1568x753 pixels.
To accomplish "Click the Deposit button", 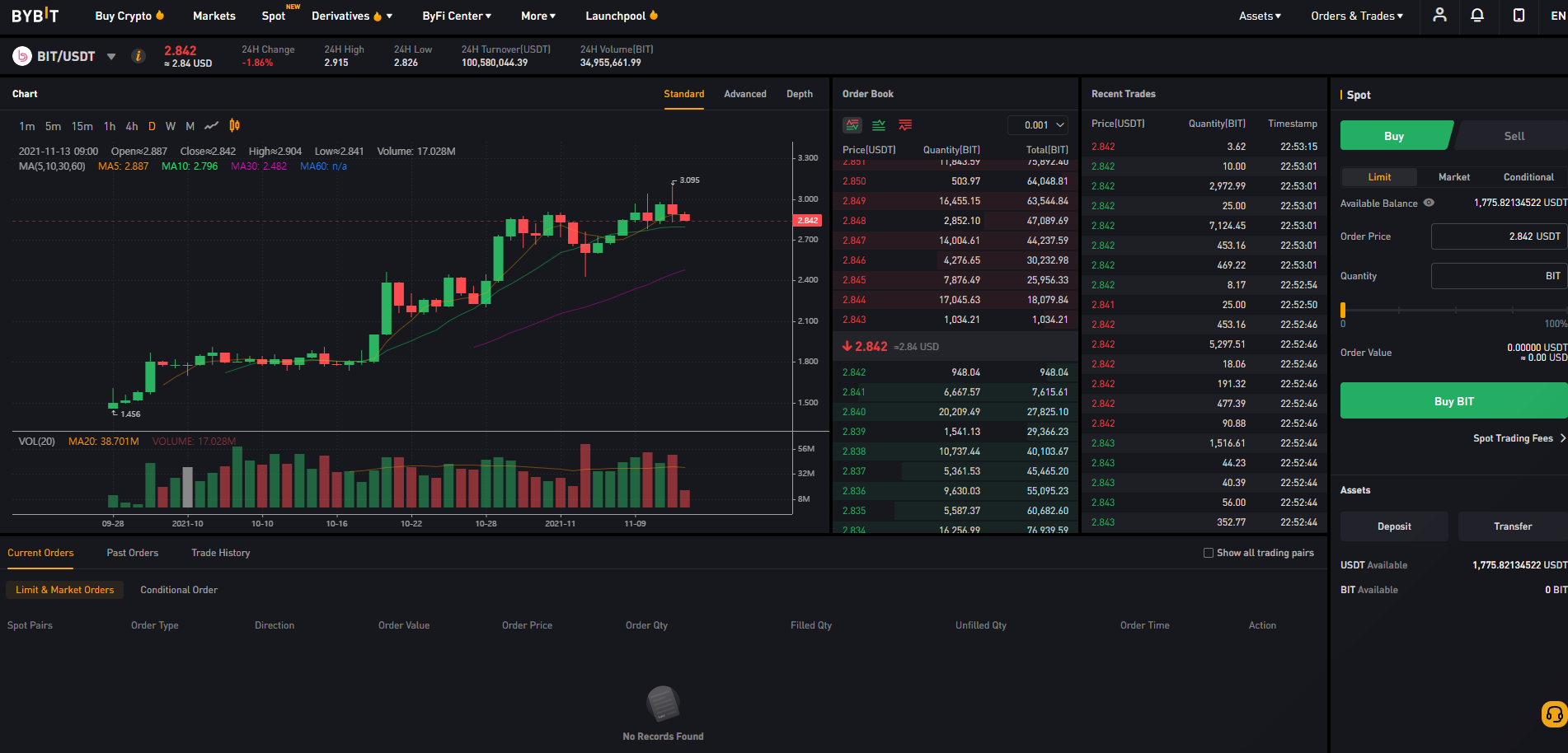I will pyautogui.click(x=1394, y=526).
